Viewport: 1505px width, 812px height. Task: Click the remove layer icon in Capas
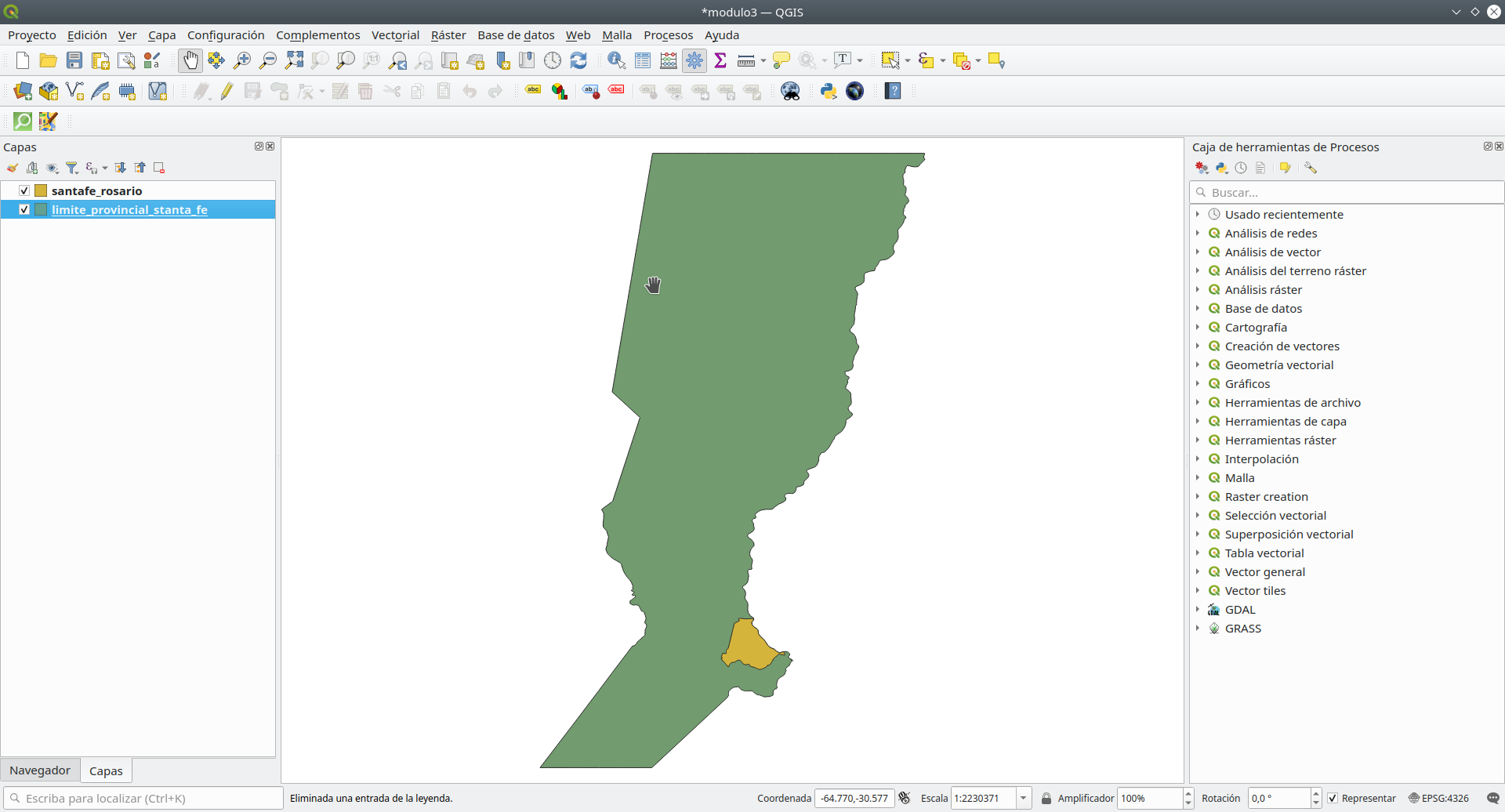(159, 168)
